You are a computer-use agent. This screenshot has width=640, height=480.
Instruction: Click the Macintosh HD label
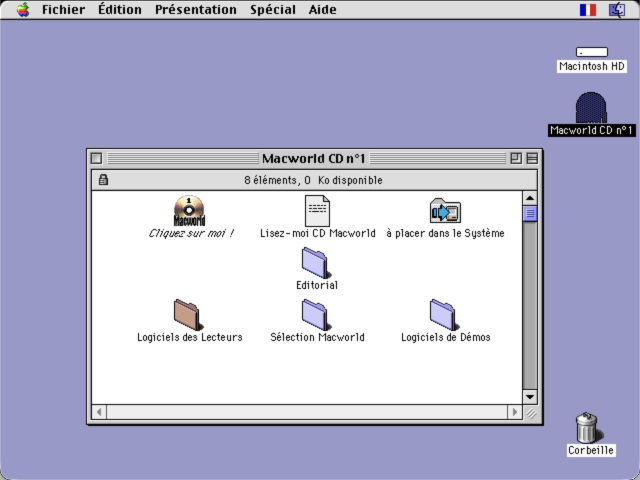tap(592, 66)
